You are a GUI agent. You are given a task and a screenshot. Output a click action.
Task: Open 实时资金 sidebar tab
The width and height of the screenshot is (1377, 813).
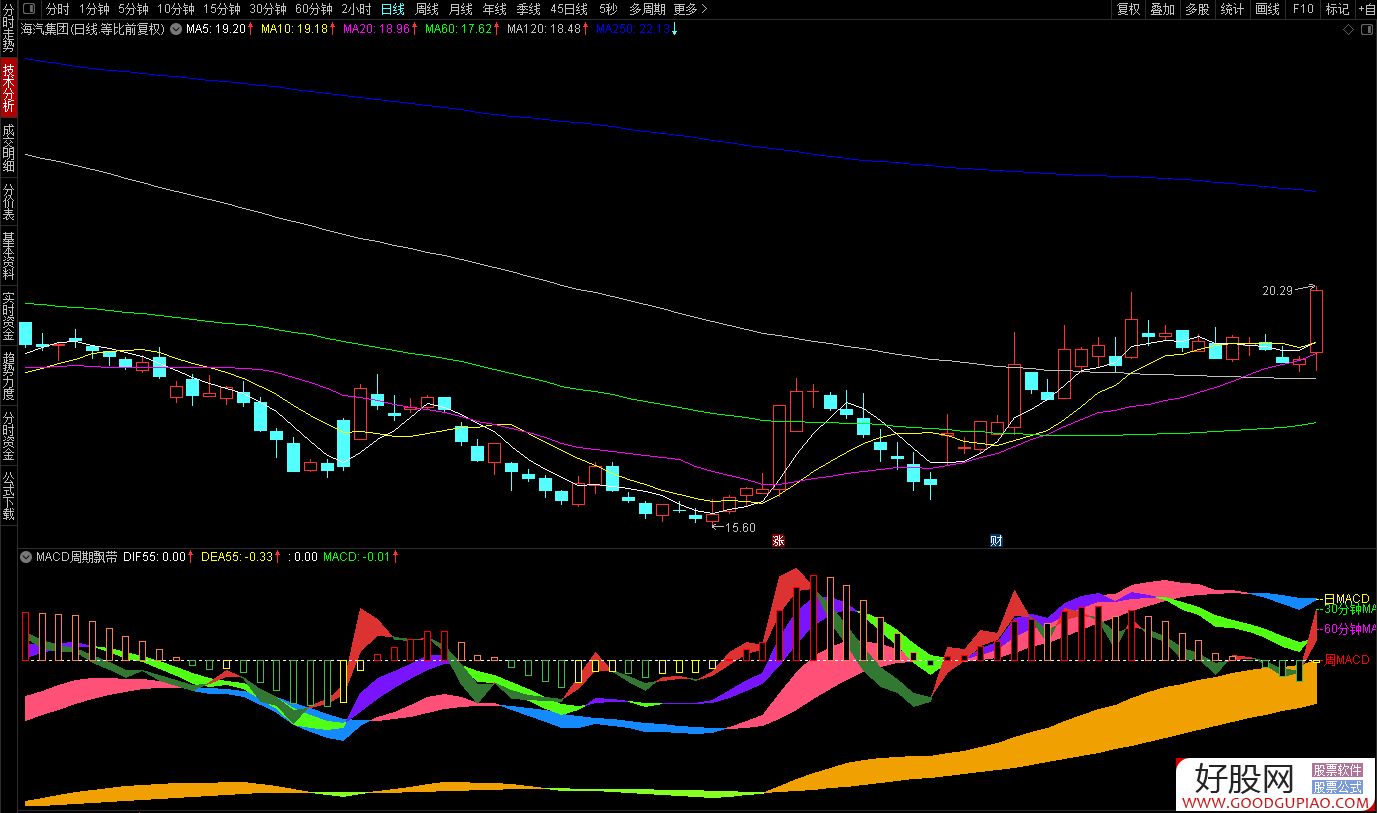pyautogui.click(x=8, y=316)
